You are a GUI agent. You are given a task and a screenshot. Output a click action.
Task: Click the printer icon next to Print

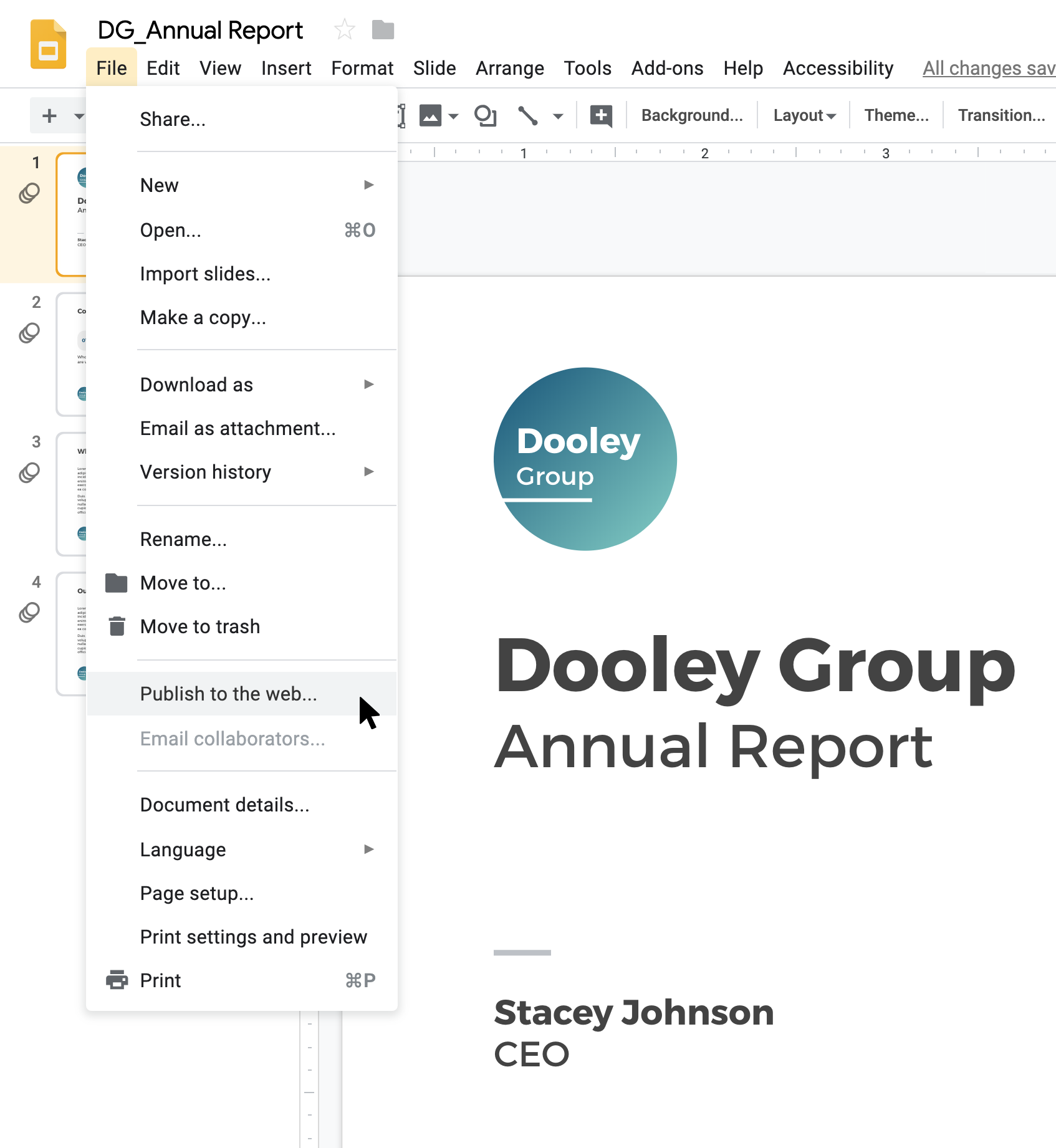pos(117,980)
